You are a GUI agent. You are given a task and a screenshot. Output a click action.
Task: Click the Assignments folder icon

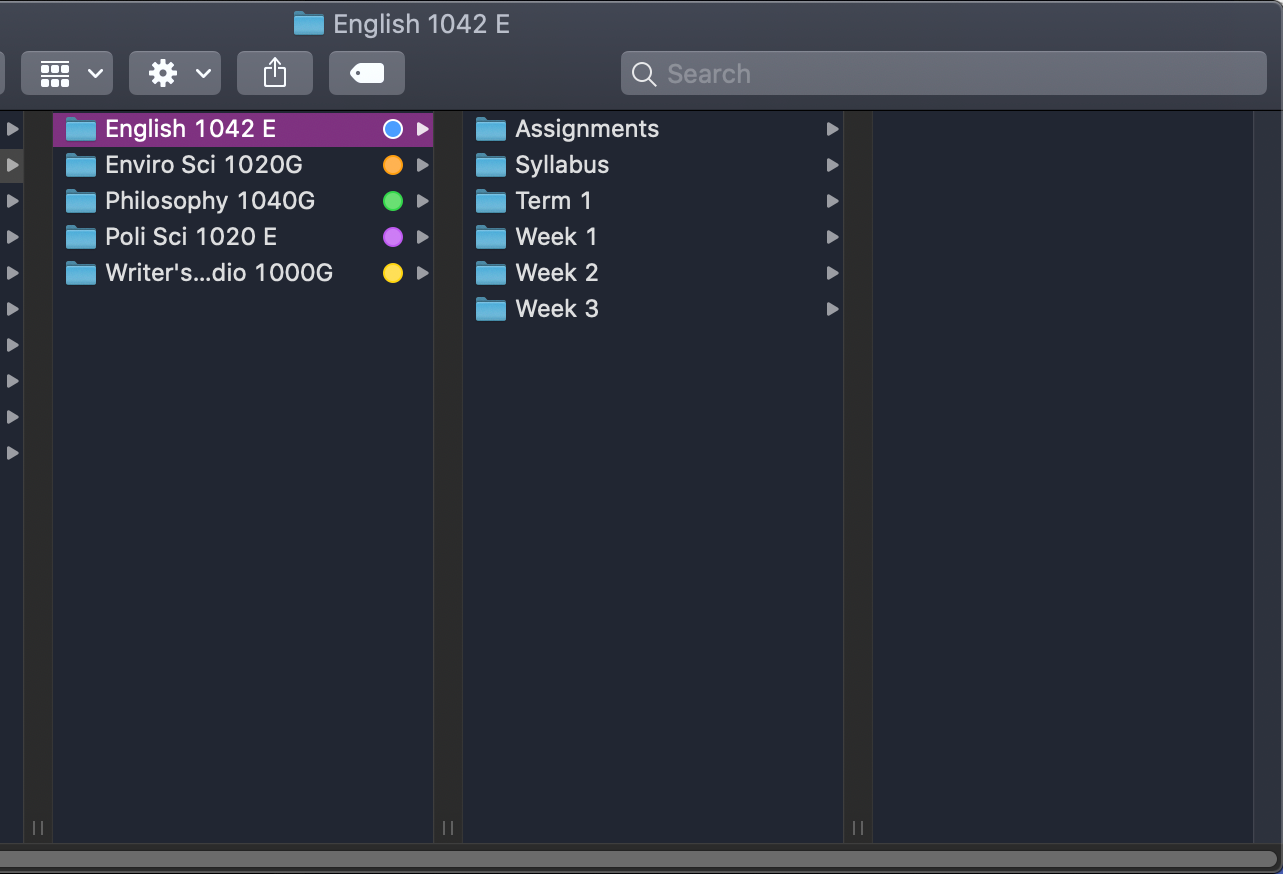pyautogui.click(x=491, y=129)
